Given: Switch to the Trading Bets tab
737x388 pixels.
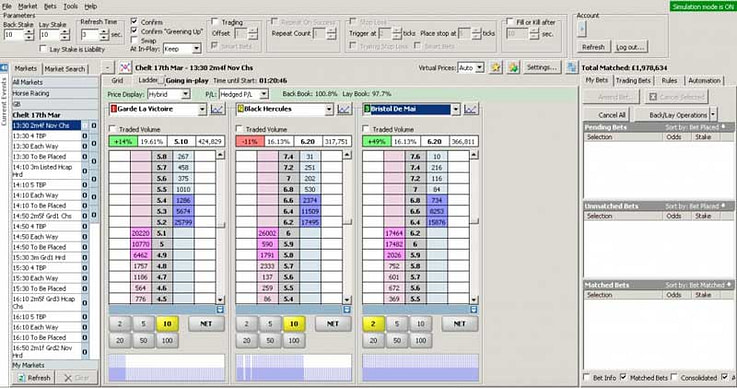Looking at the screenshot, I should 633,80.
